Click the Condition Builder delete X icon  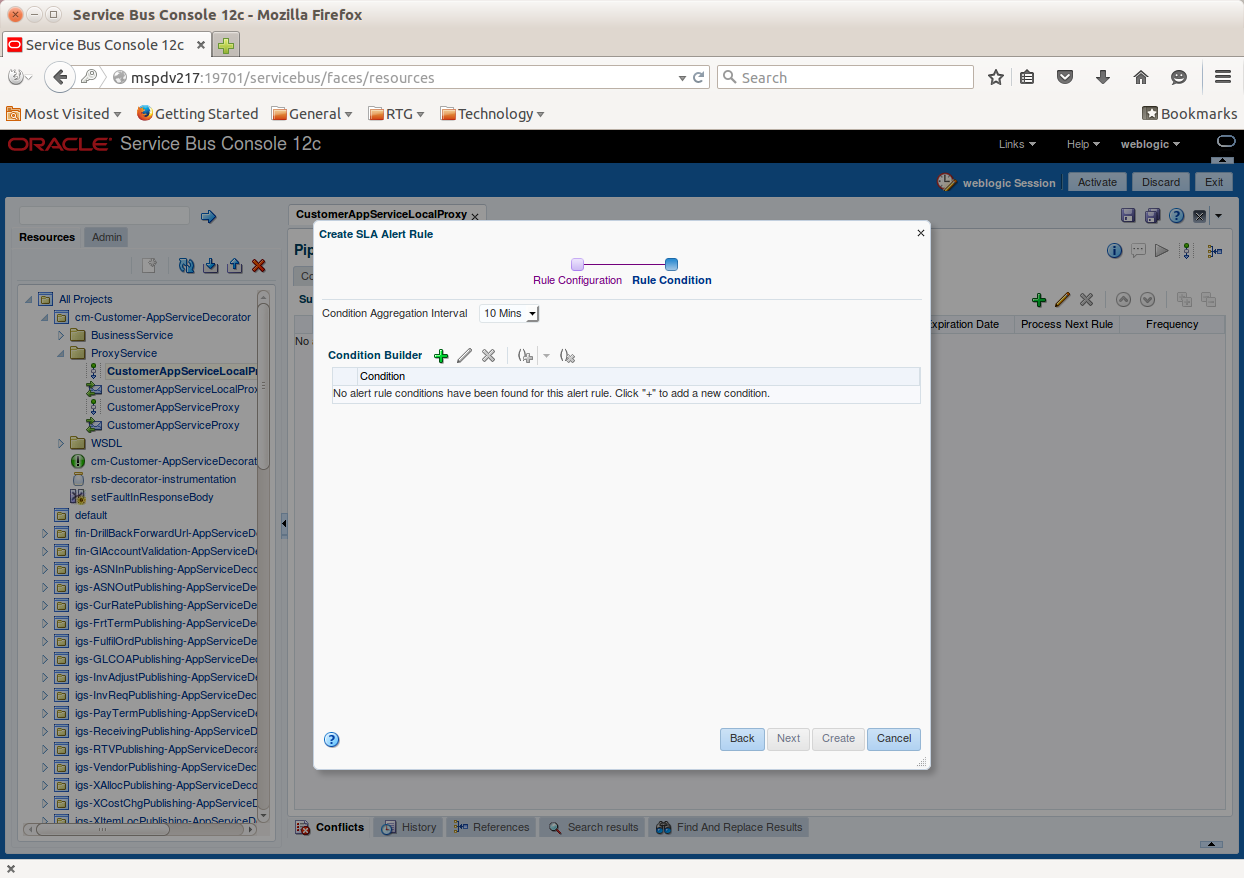click(x=488, y=356)
